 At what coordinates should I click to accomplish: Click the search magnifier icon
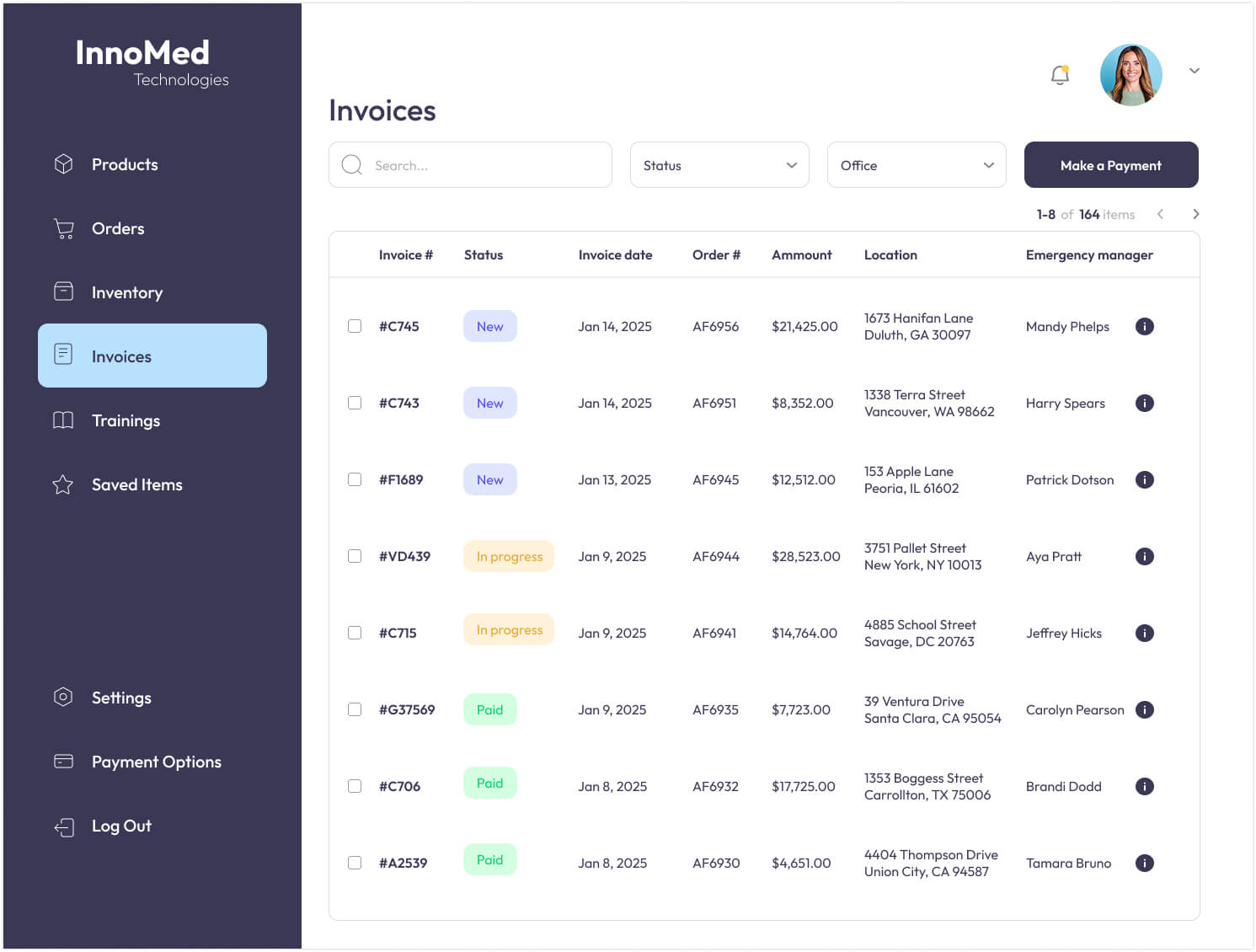click(352, 165)
